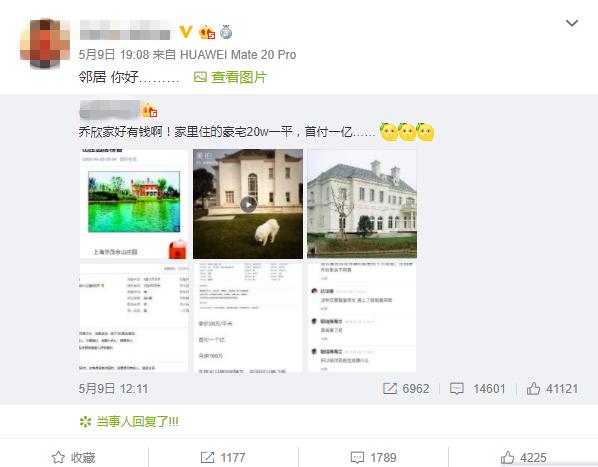This screenshot has height=467, width=598.
Task: Click the silver medal badge icon
Action: pos(226,32)
